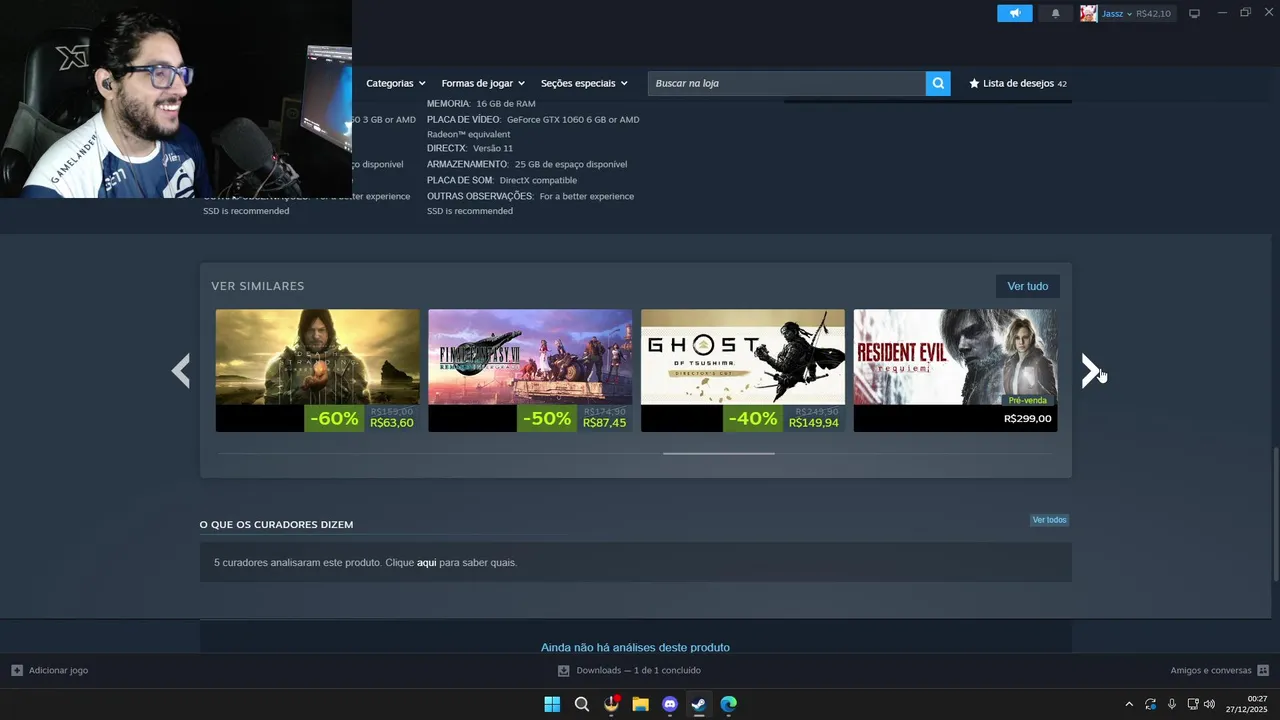Open the Categorias dropdown menu
This screenshot has height=720, width=1280.
tap(395, 83)
